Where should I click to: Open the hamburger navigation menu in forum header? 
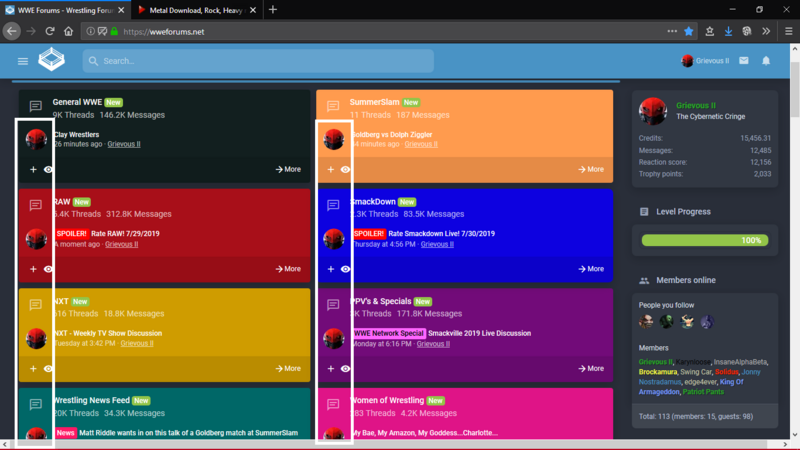pyautogui.click(x=22, y=61)
